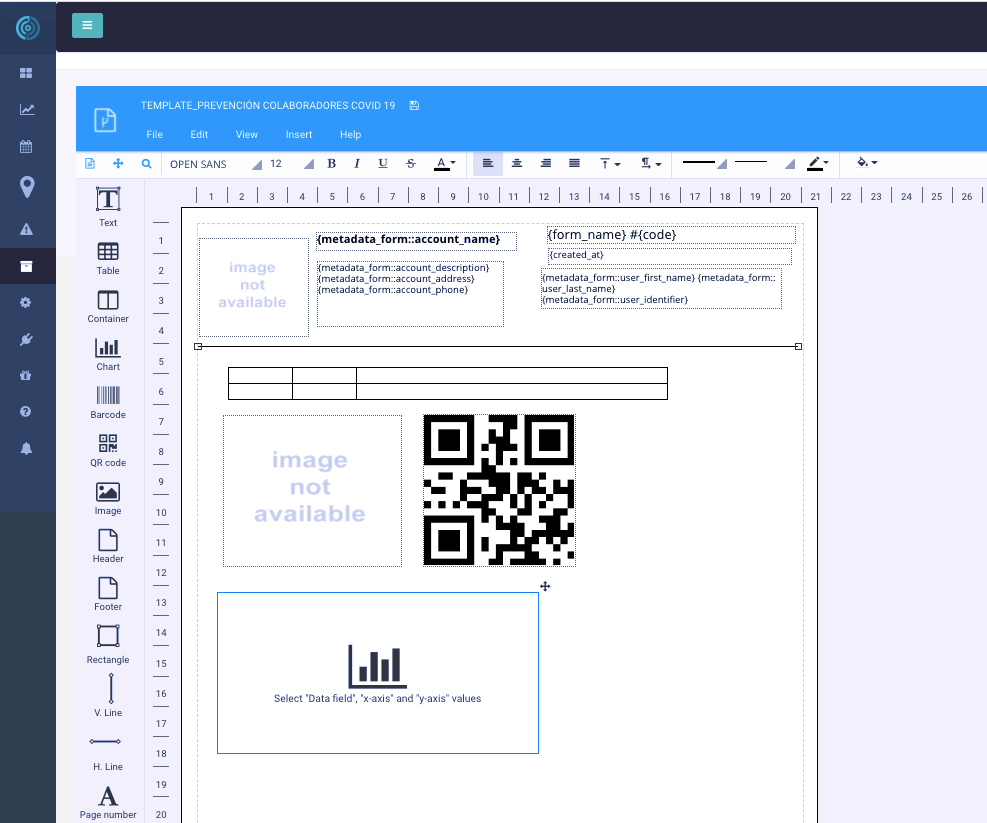Screen dimensions: 987x823
Task: Open the paragraph direction dropdown
Action: point(651,164)
